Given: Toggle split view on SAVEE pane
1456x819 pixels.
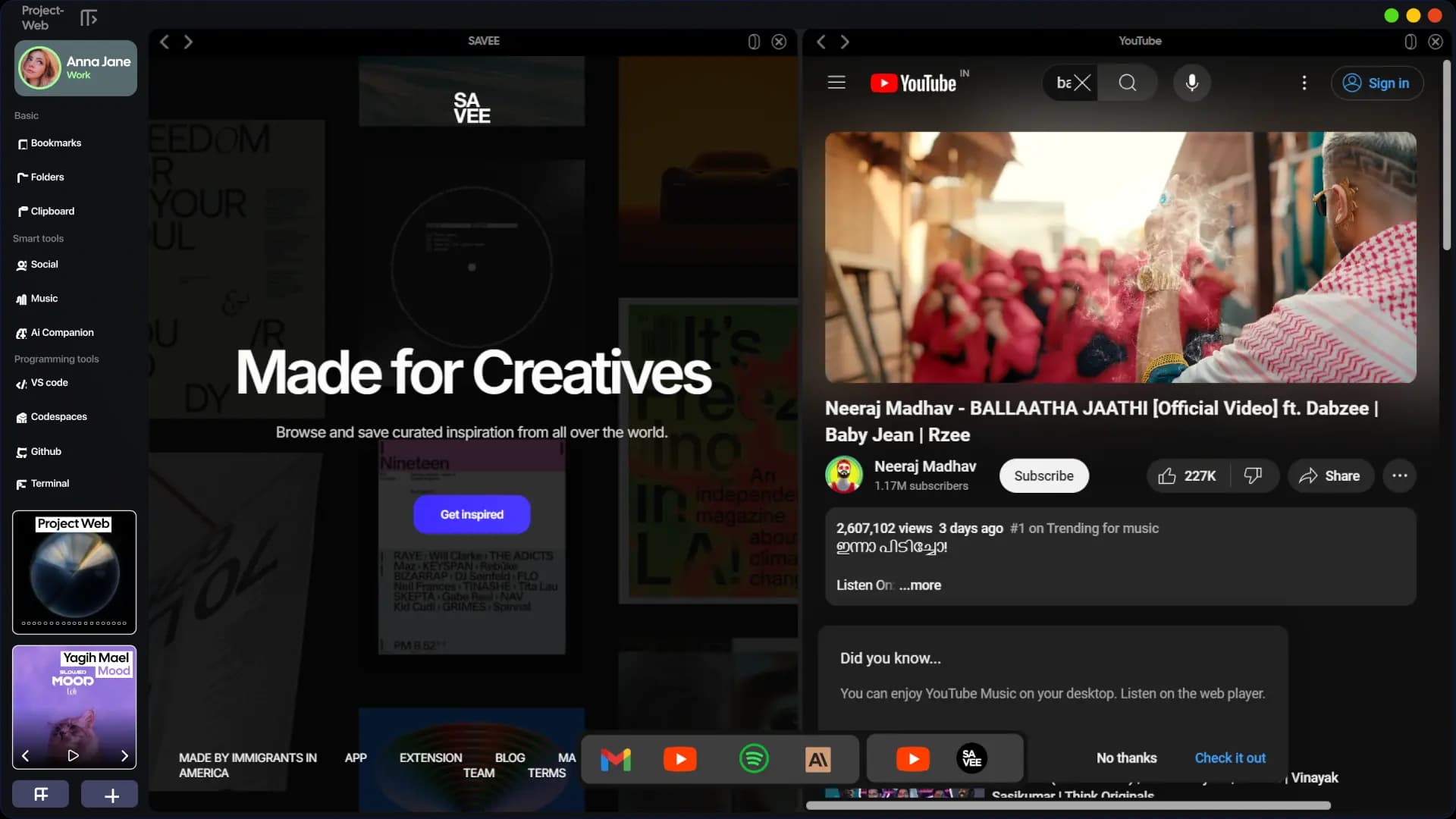Looking at the screenshot, I should click(754, 42).
